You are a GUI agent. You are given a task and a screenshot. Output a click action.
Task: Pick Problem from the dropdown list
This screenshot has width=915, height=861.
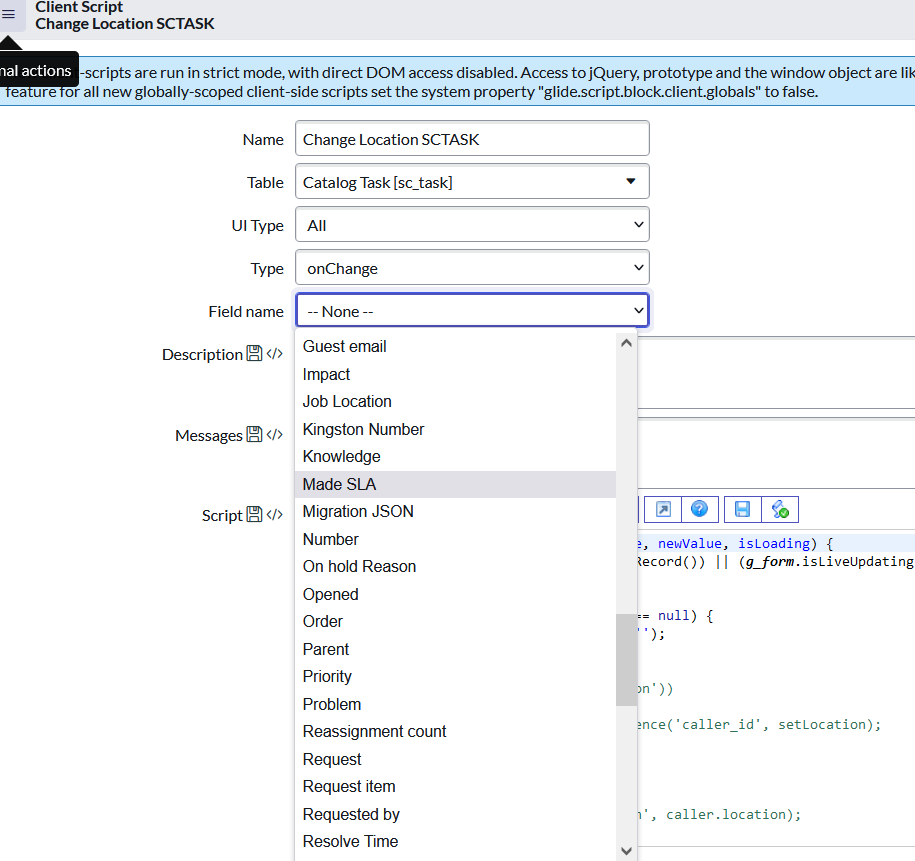click(x=455, y=704)
